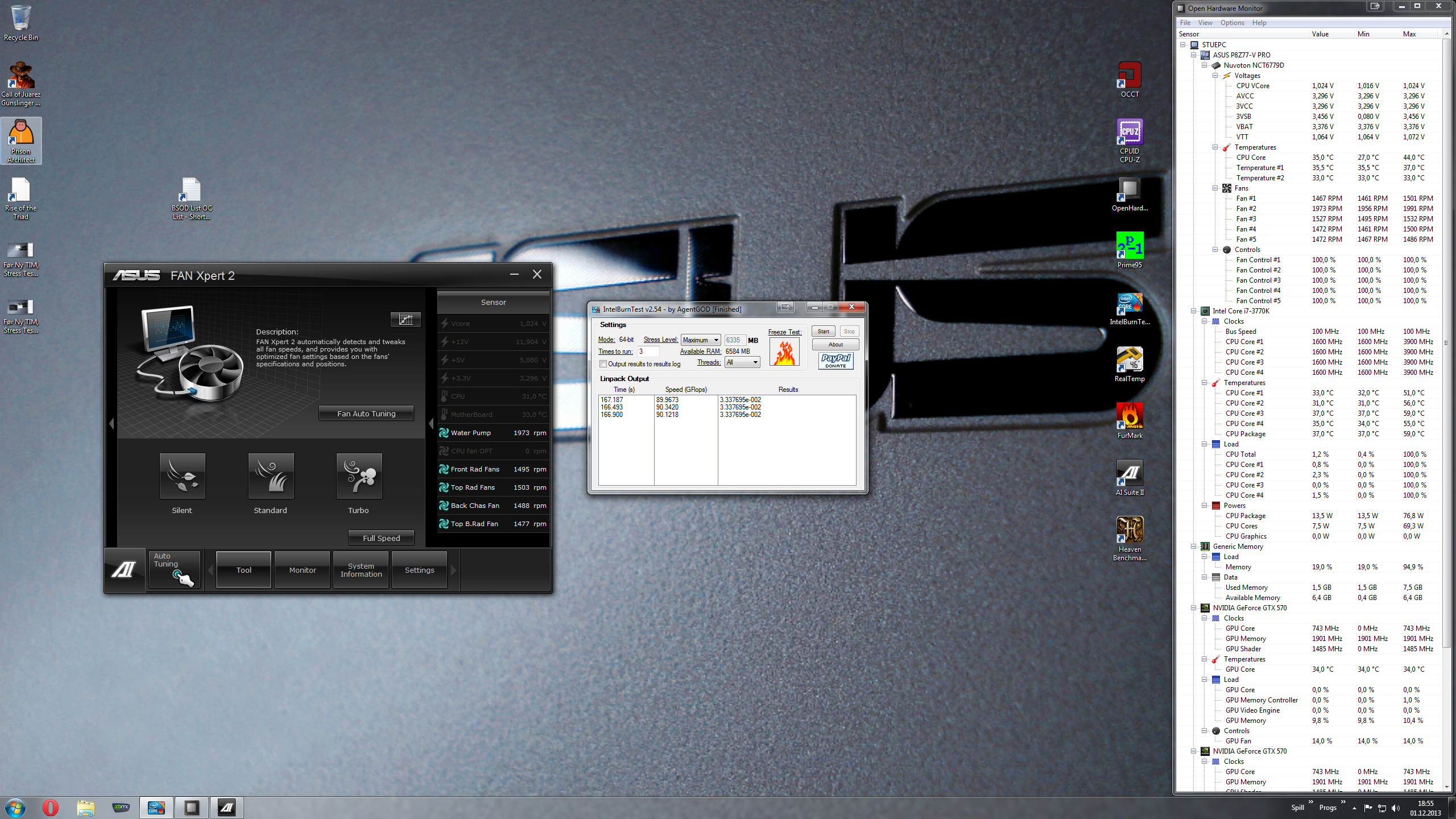Open Call of Juarez Gunslinger shortcut

[21, 84]
